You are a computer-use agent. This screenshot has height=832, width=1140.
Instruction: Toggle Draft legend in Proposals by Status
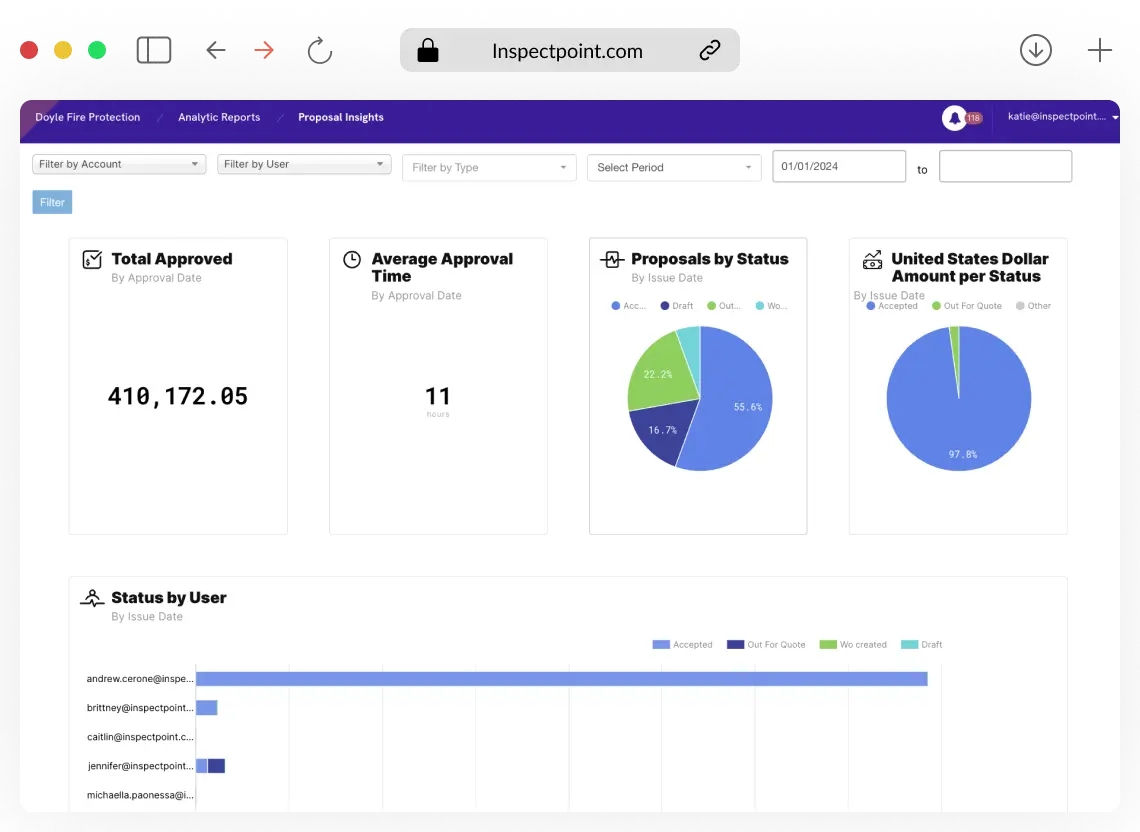click(676, 306)
